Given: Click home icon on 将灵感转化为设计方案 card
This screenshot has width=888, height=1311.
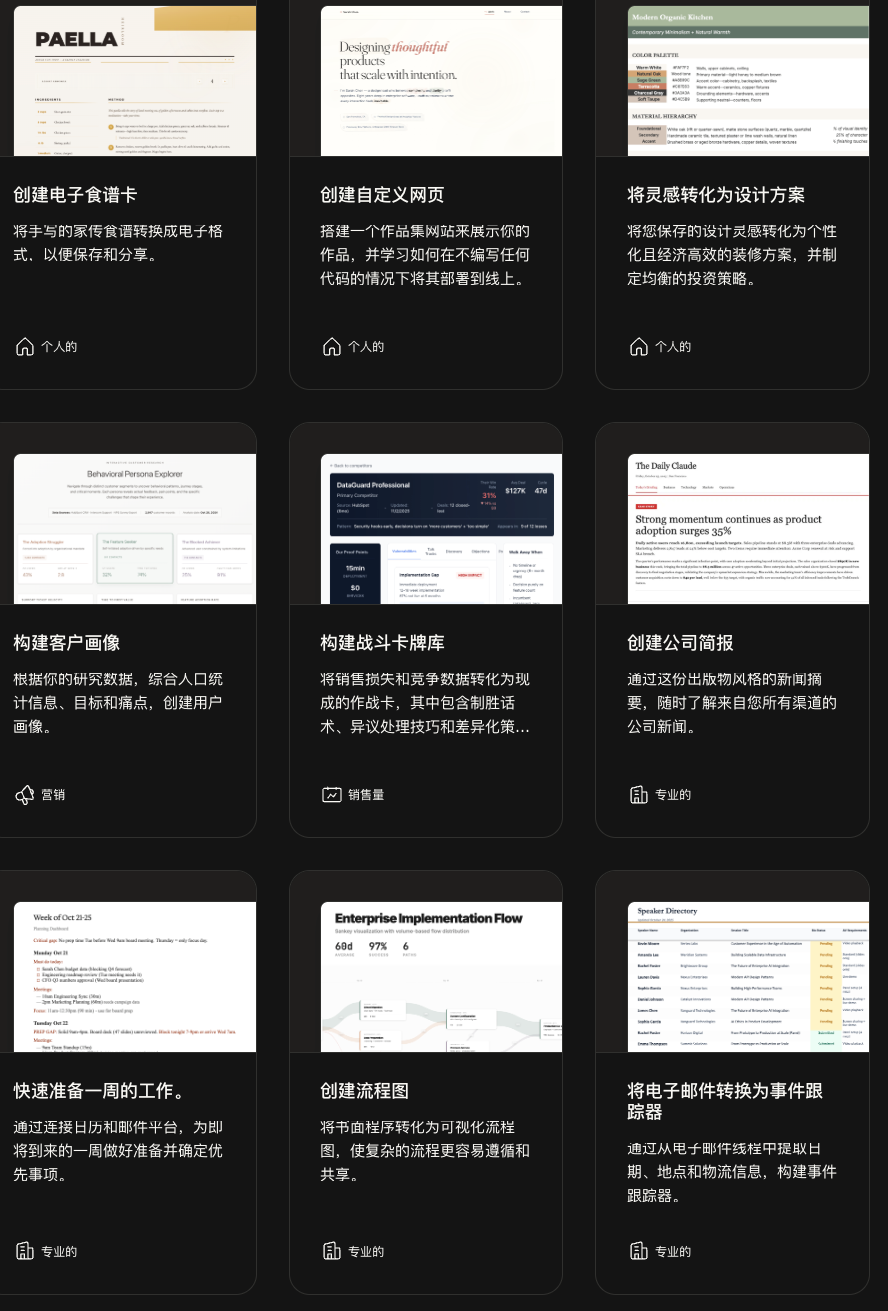Looking at the screenshot, I should (639, 347).
